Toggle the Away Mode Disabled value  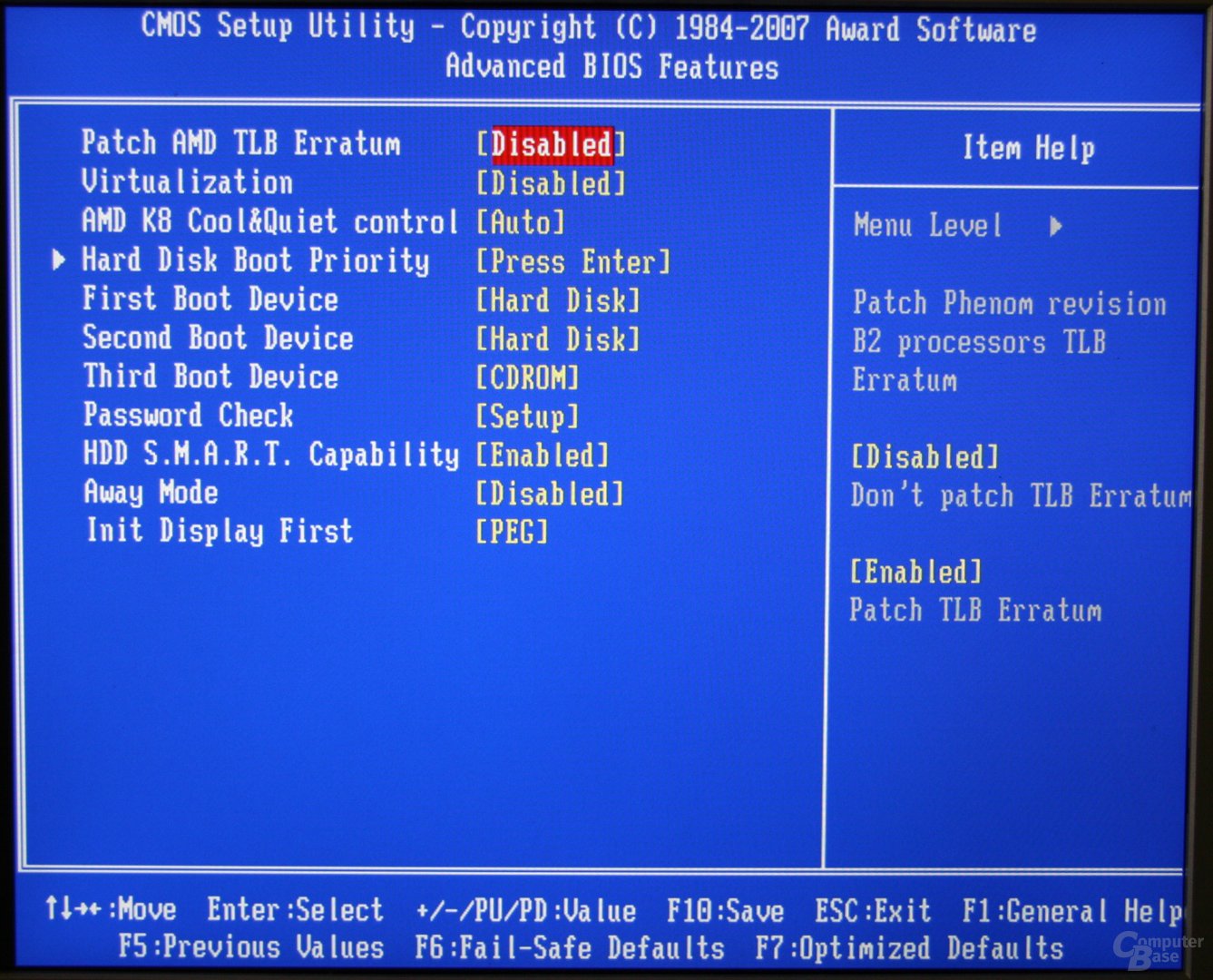point(551,494)
